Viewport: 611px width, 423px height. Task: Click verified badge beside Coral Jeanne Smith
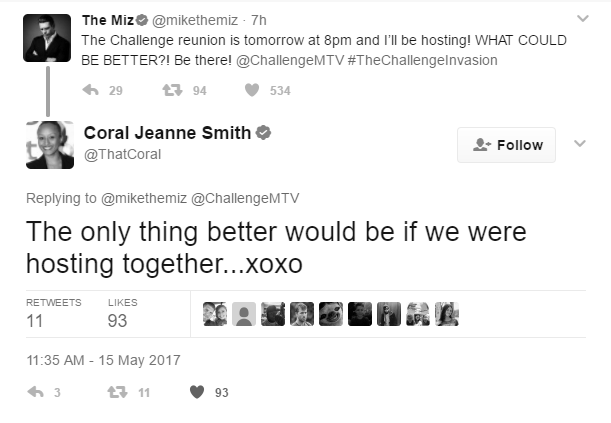pos(263,133)
